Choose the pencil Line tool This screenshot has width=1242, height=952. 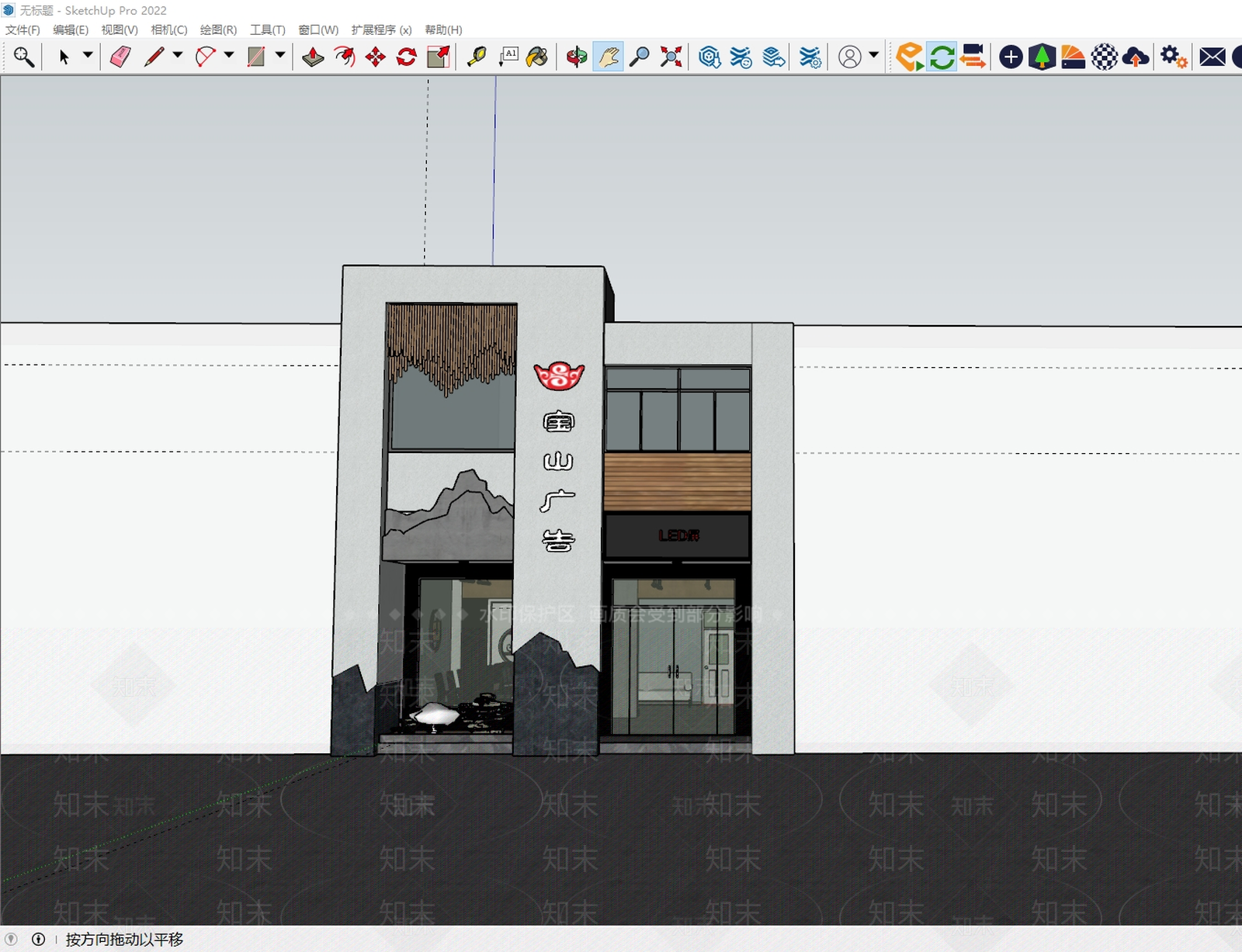coord(154,57)
